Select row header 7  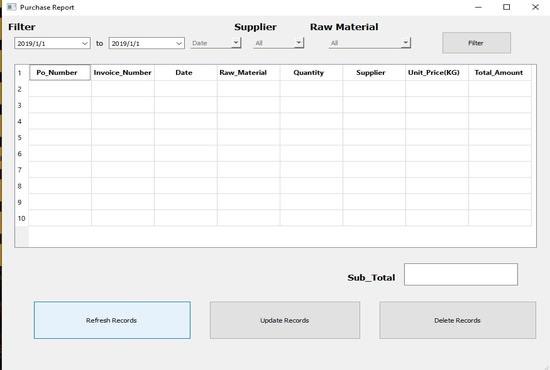pyautogui.click(x=22, y=170)
